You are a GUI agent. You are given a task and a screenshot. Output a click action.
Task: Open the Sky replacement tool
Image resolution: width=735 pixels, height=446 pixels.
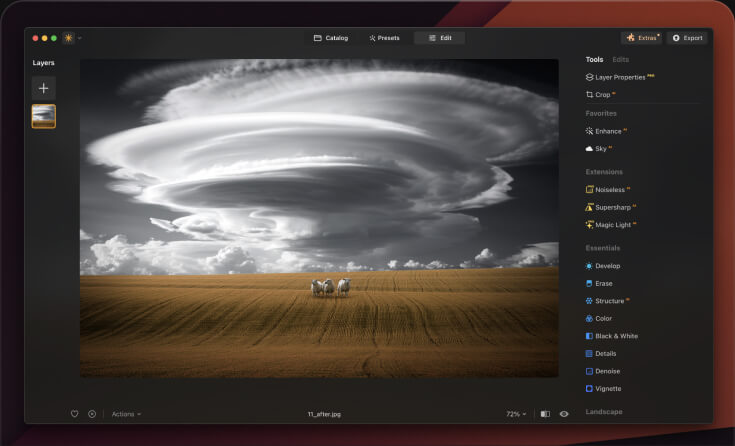[x=599, y=149]
